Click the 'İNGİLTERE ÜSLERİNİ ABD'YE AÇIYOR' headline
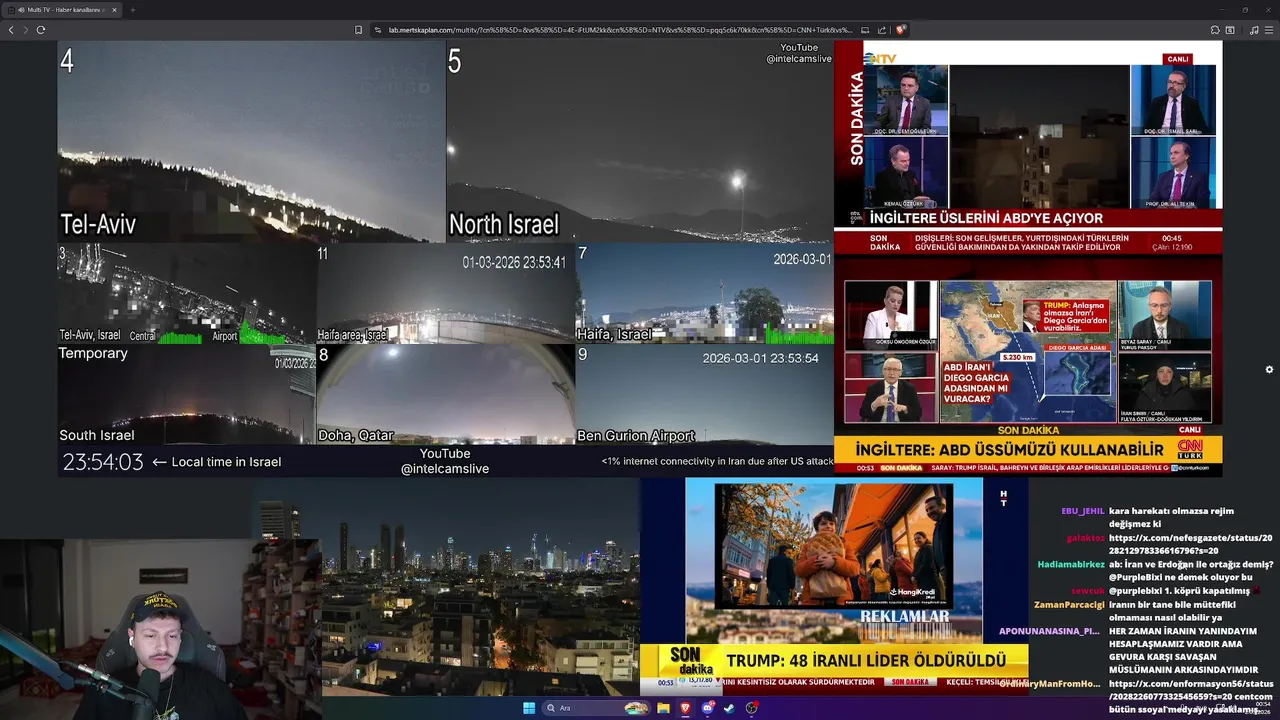The width and height of the screenshot is (1280, 720). pyautogui.click(x=986, y=218)
